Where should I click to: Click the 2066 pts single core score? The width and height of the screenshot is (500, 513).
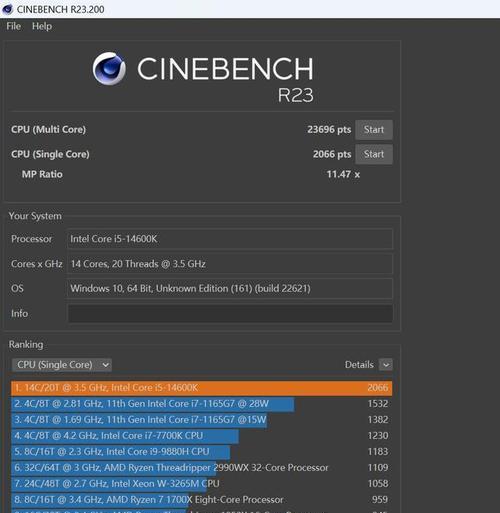coord(332,154)
